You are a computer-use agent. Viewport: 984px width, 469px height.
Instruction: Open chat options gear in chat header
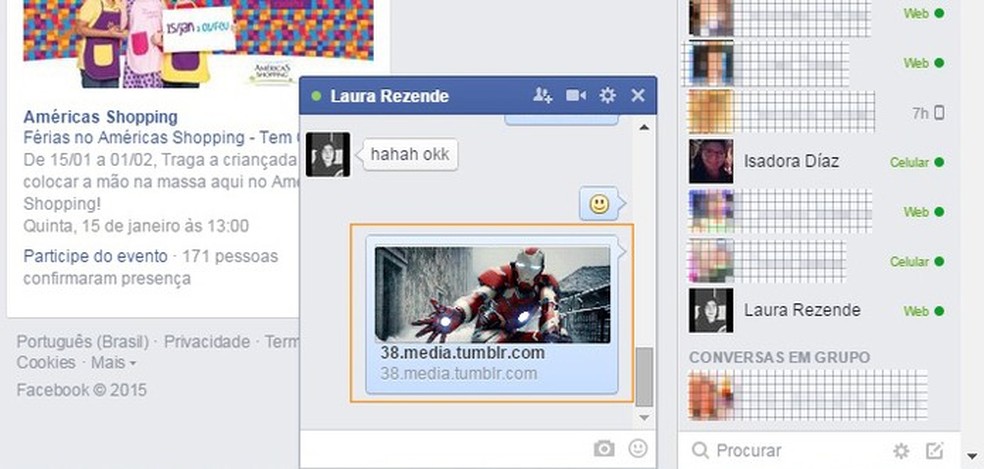[x=607, y=95]
